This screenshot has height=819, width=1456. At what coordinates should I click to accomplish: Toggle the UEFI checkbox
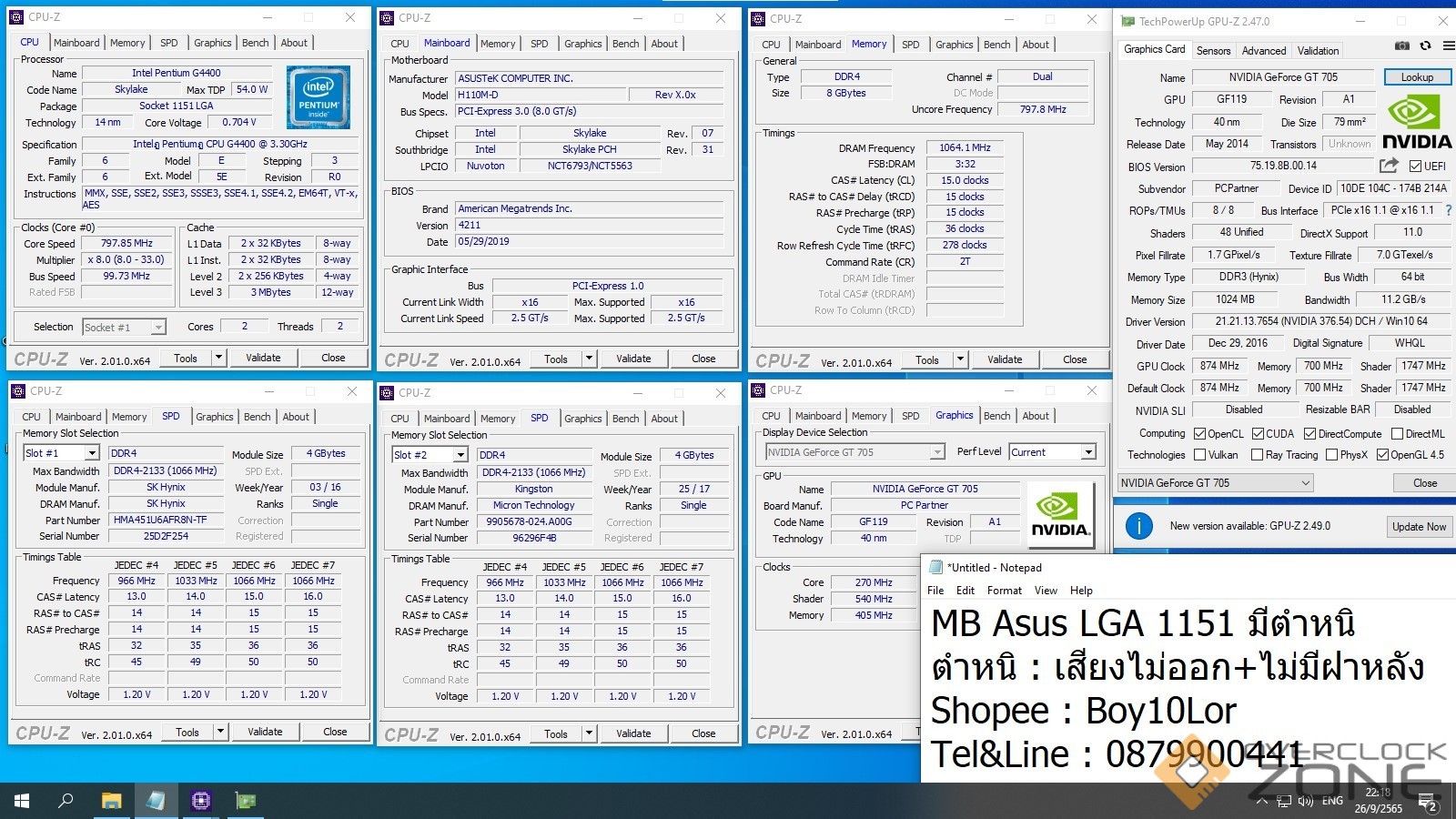1415,167
